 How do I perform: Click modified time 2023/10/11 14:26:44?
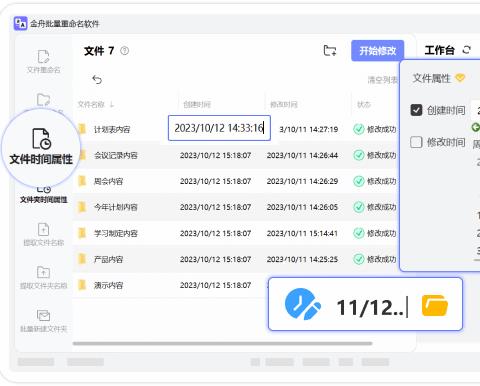point(302,155)
